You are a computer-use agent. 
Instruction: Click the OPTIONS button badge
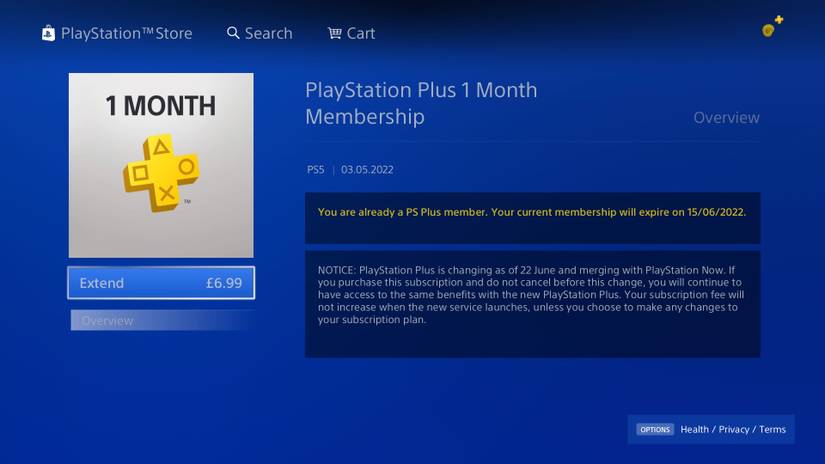click(655, 429)
